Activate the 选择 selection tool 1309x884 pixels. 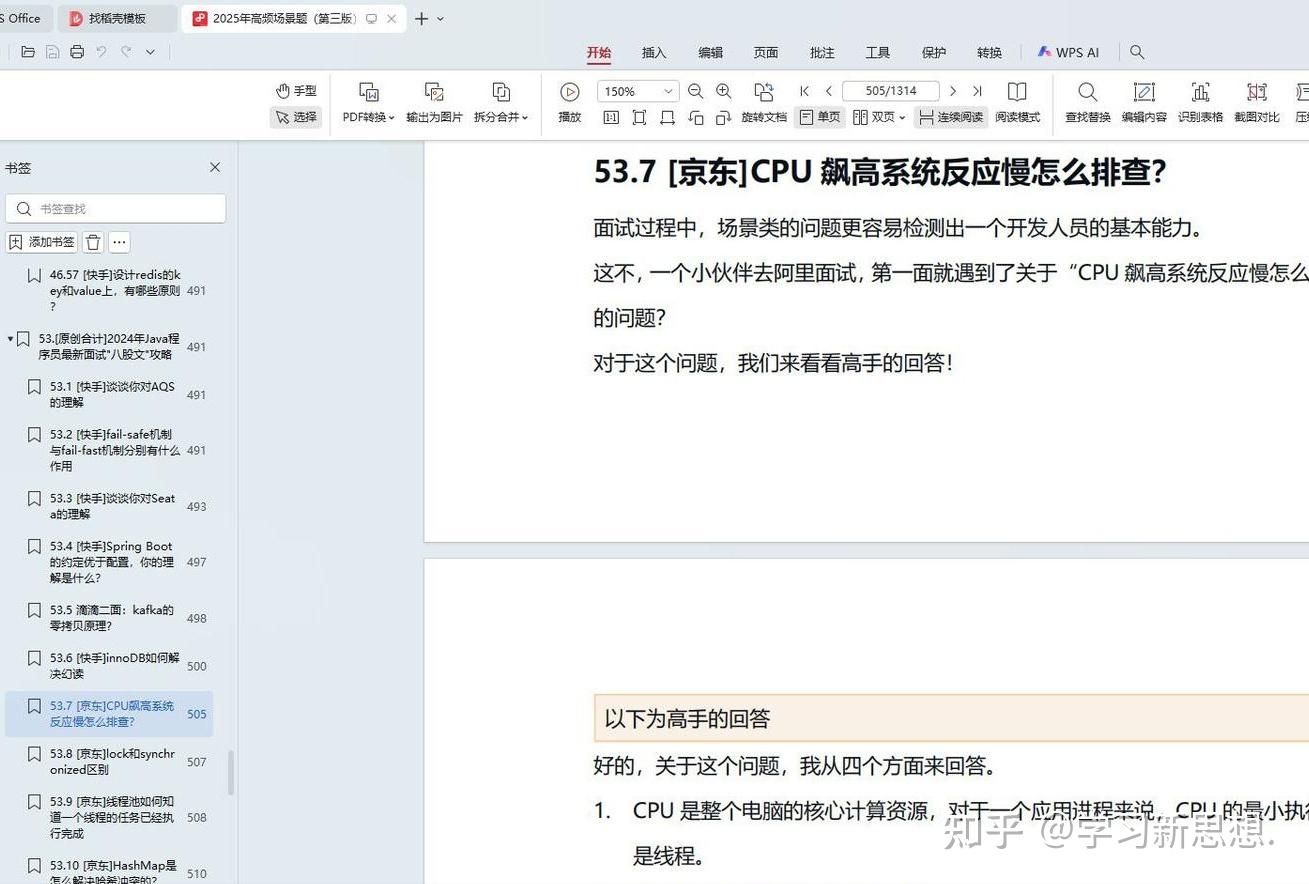tap(296, 117)
